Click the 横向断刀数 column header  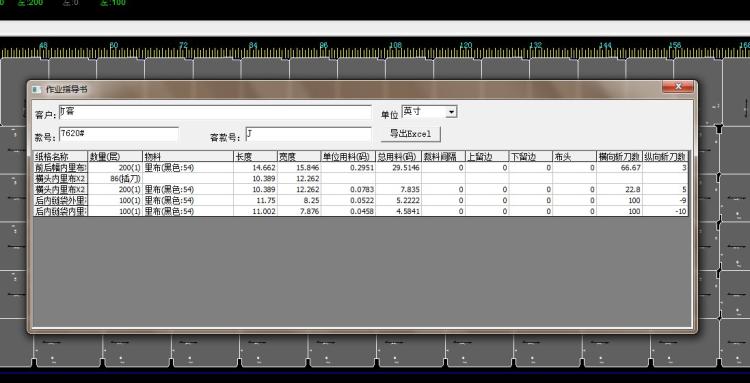(619, 156)
